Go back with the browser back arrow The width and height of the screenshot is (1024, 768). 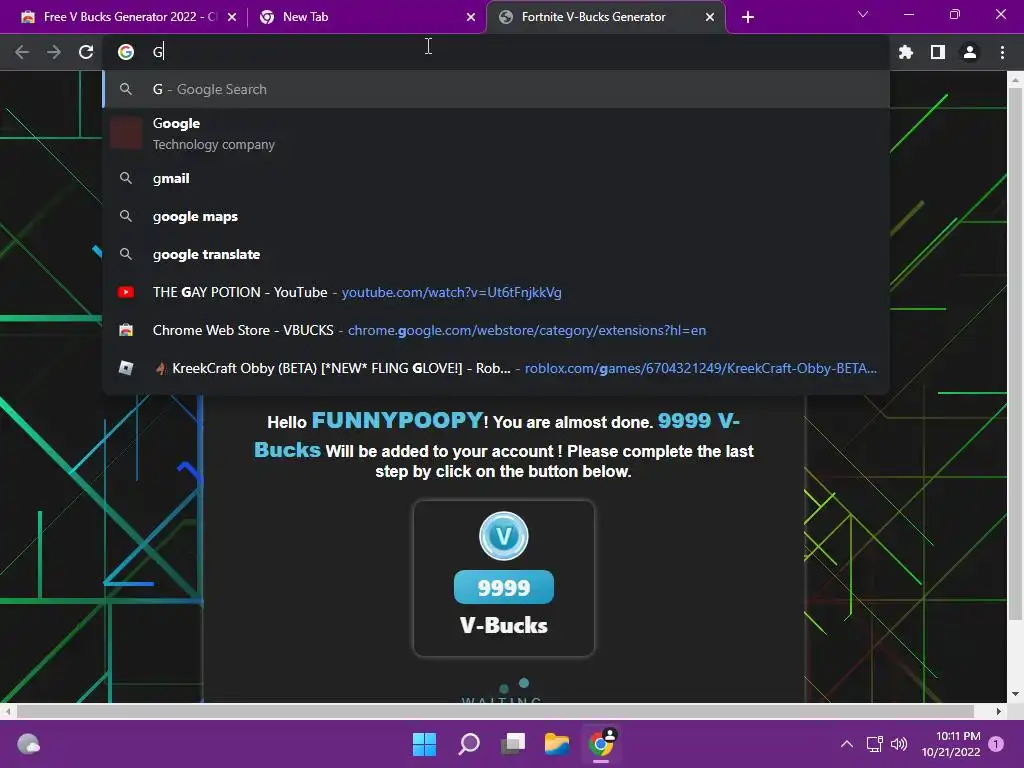coord(22,52)
